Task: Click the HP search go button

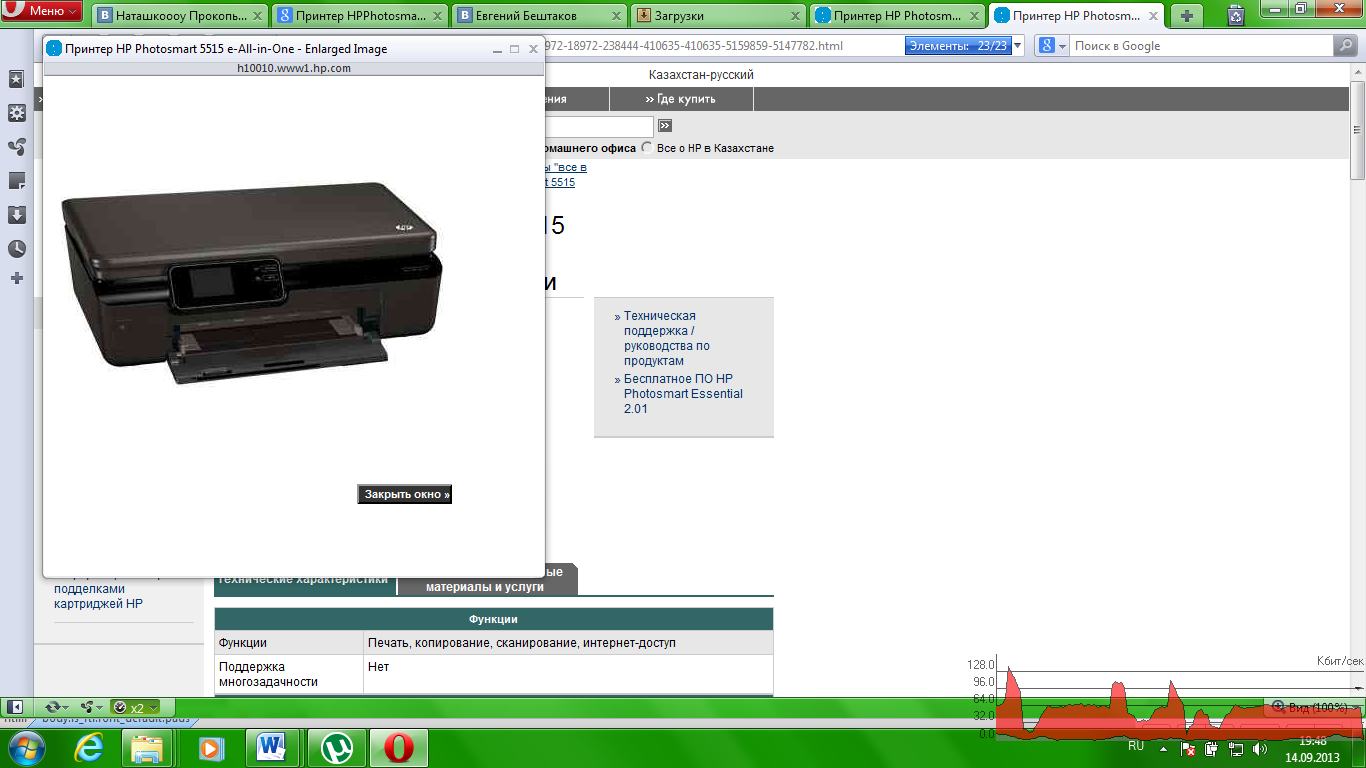Action: point(665,126)
